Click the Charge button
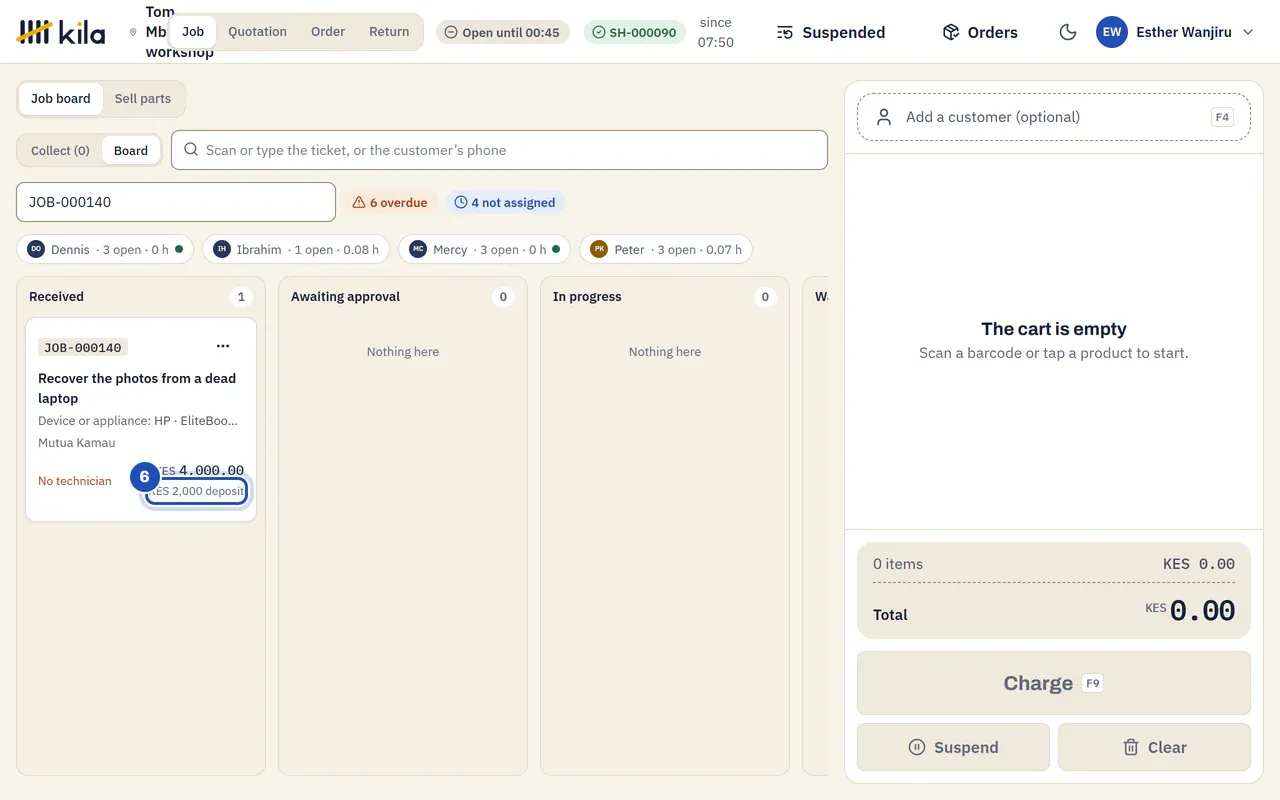This screenshot has height=800, width=1280. click(x=1054, y=683)
